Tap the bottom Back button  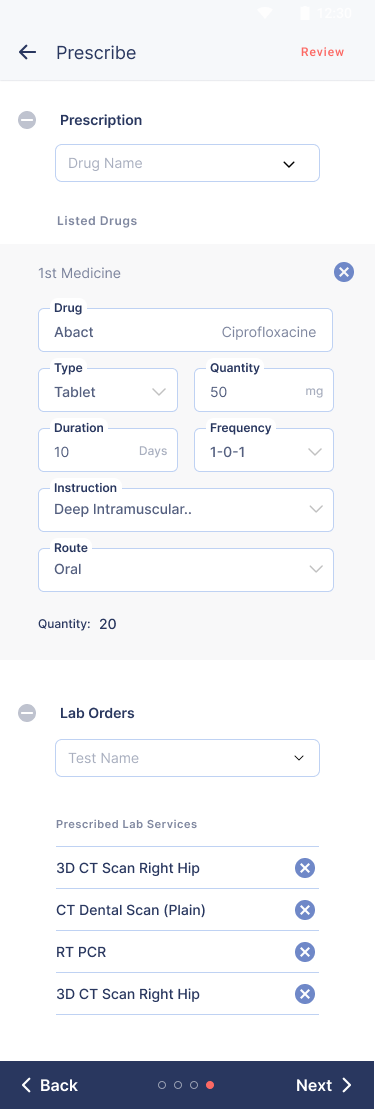tap(50, 1085)
